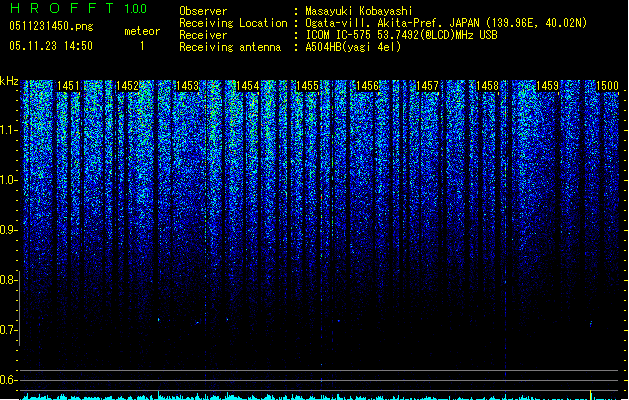Click the 'Observer' field label

pyautogui.click(x=203, y=11)
